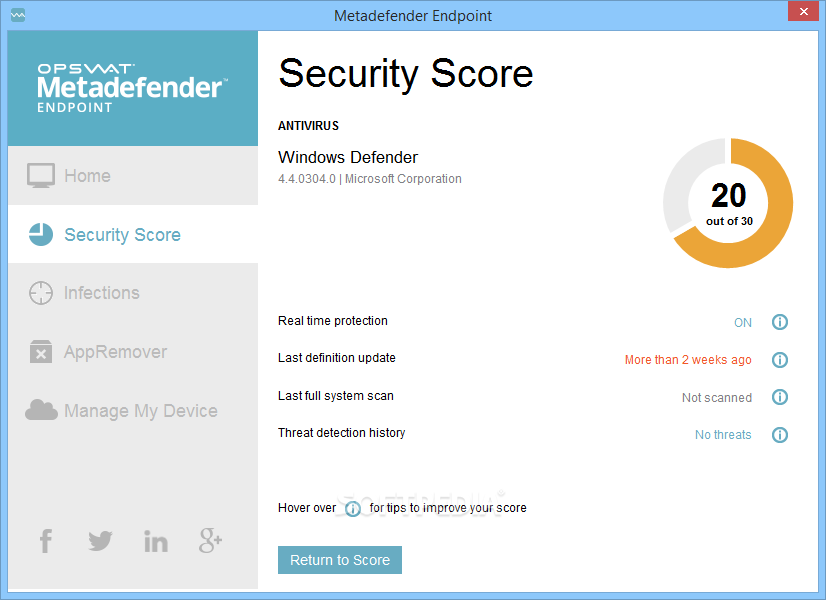
Task: Click the 'Last definition update' label
Action: (337, 358)
